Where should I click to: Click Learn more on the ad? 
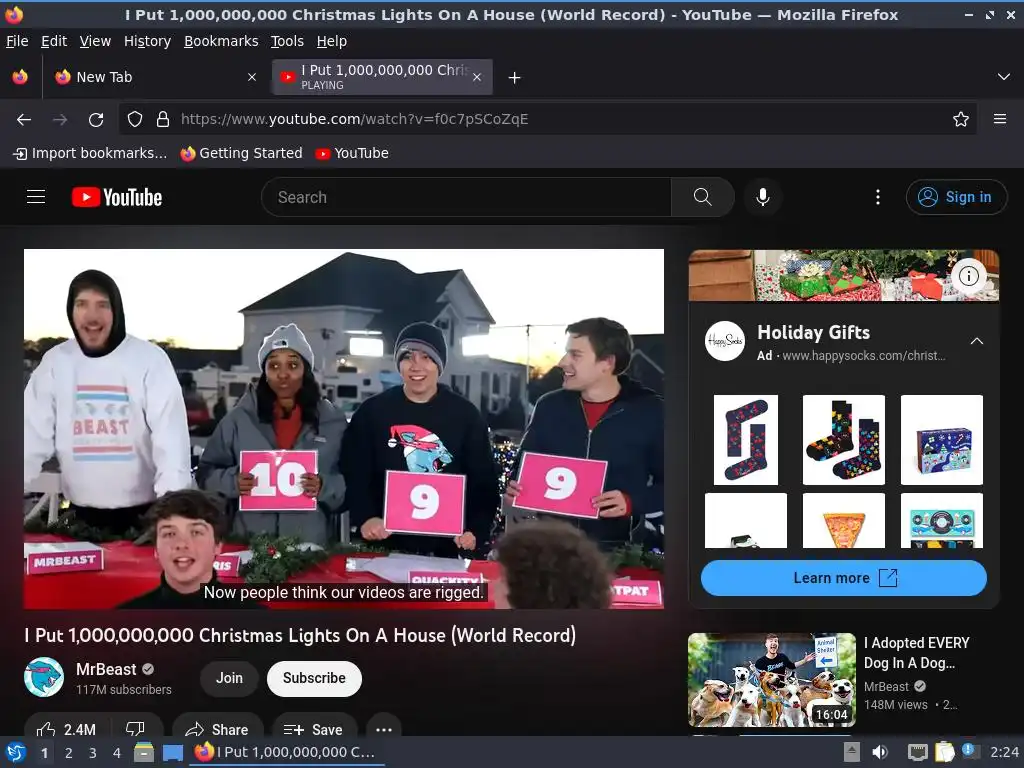[x=844, y=578]
